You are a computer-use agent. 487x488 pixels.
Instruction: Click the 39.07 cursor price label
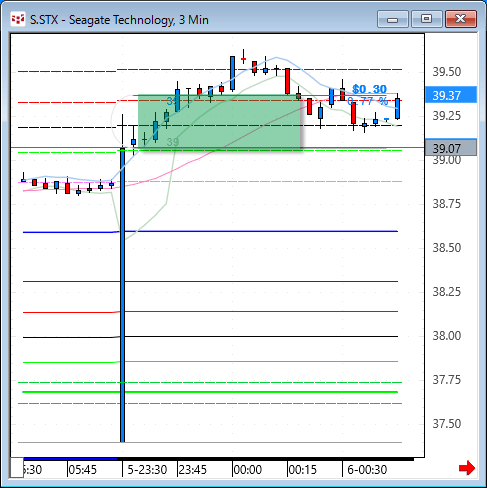click(451, 148)
